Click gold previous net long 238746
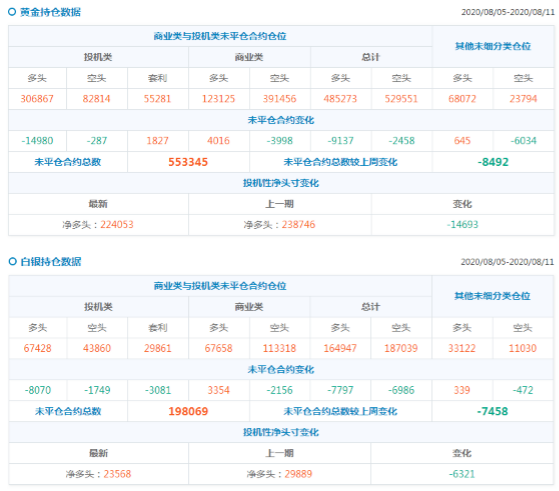Image resolution: width=559 pixels, height=491 pixels. click(298, 224)
